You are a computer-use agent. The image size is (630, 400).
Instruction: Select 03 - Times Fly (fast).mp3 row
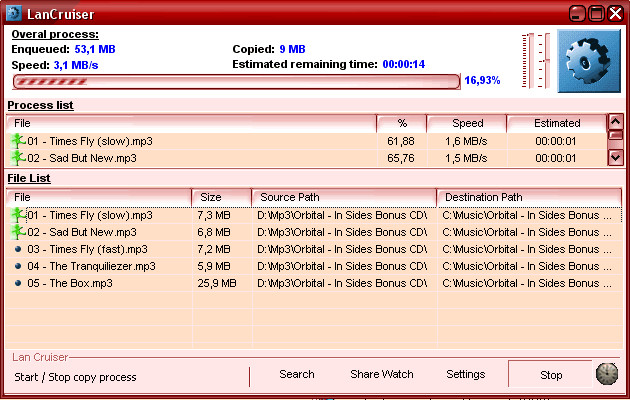pyautogui.click(x=314, y=249)
